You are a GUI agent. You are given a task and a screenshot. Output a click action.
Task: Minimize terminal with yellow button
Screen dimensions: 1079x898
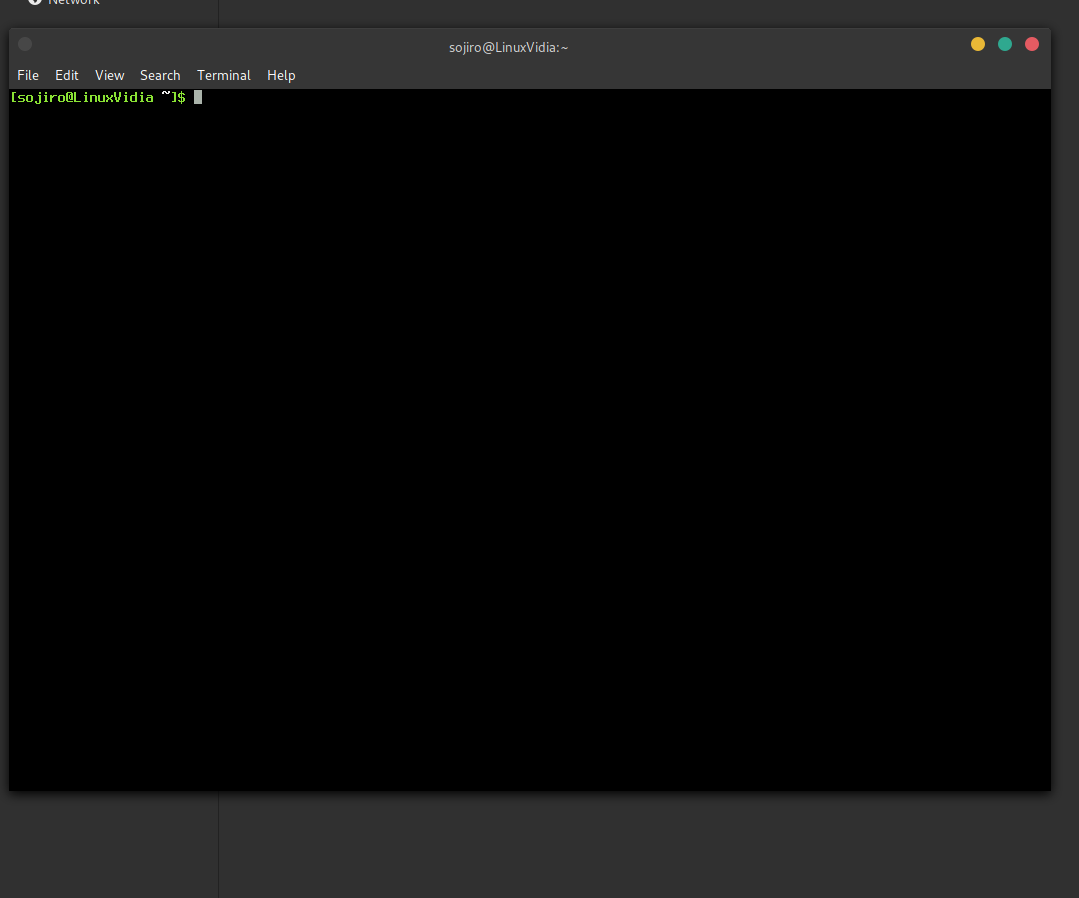pos(977,44)
